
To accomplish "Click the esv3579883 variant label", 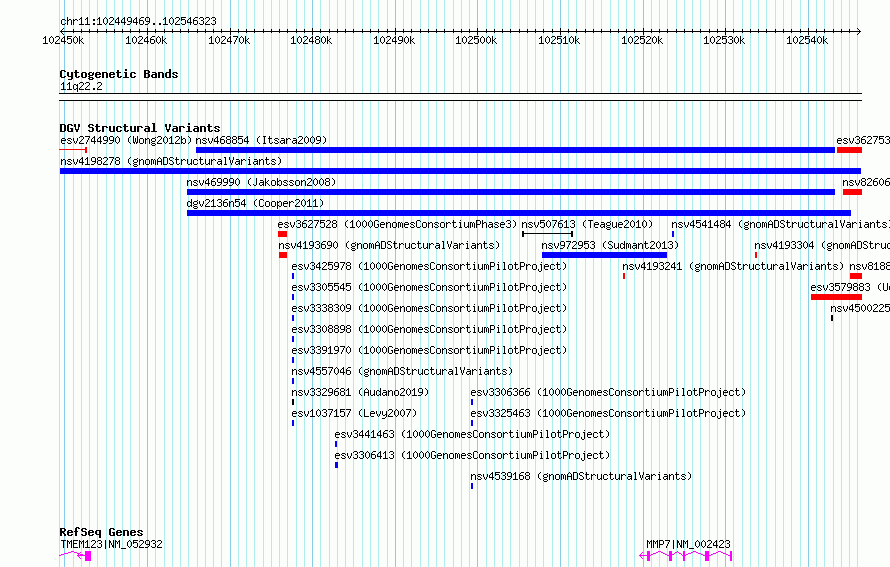I will pos(850,287).
